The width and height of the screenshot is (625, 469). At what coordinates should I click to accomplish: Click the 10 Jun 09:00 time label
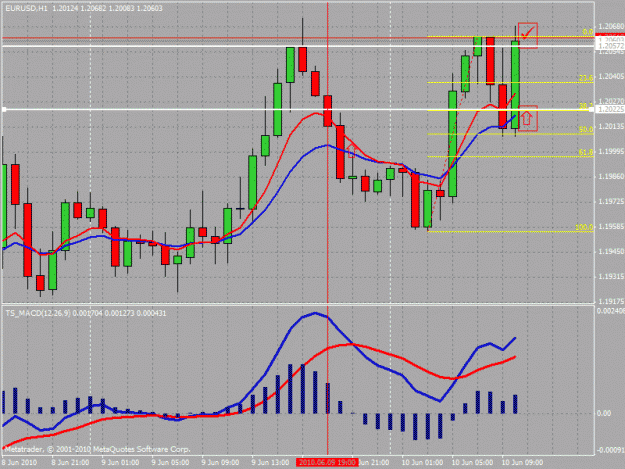click(522, 463)
